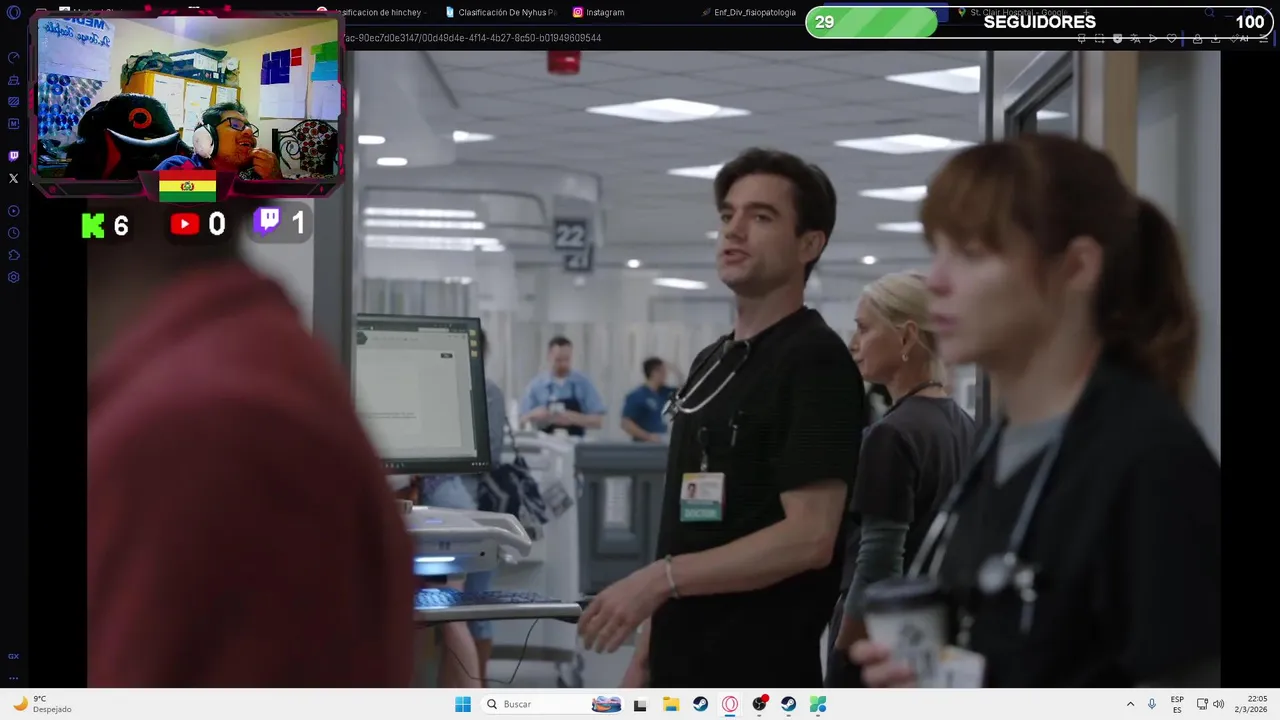Image resolution: width=1280 pixels, height=720 pixels.
Task: Click the translate page icon
Action: [x=1135, y=38]
